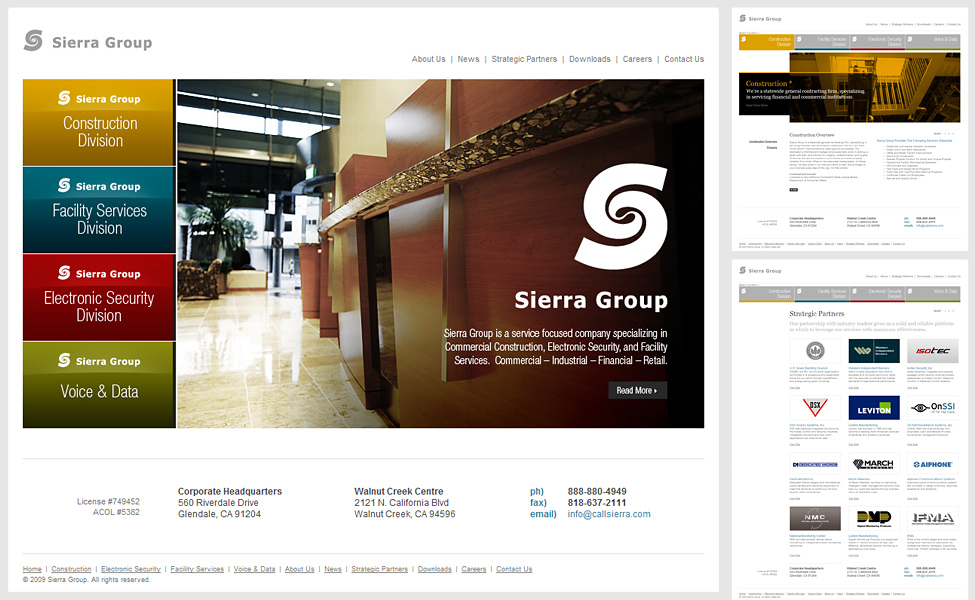Viewport: 975px width, 600px height.
Task: Click the Sierra Group swirl logo in main header
Action: pos(34,40)
